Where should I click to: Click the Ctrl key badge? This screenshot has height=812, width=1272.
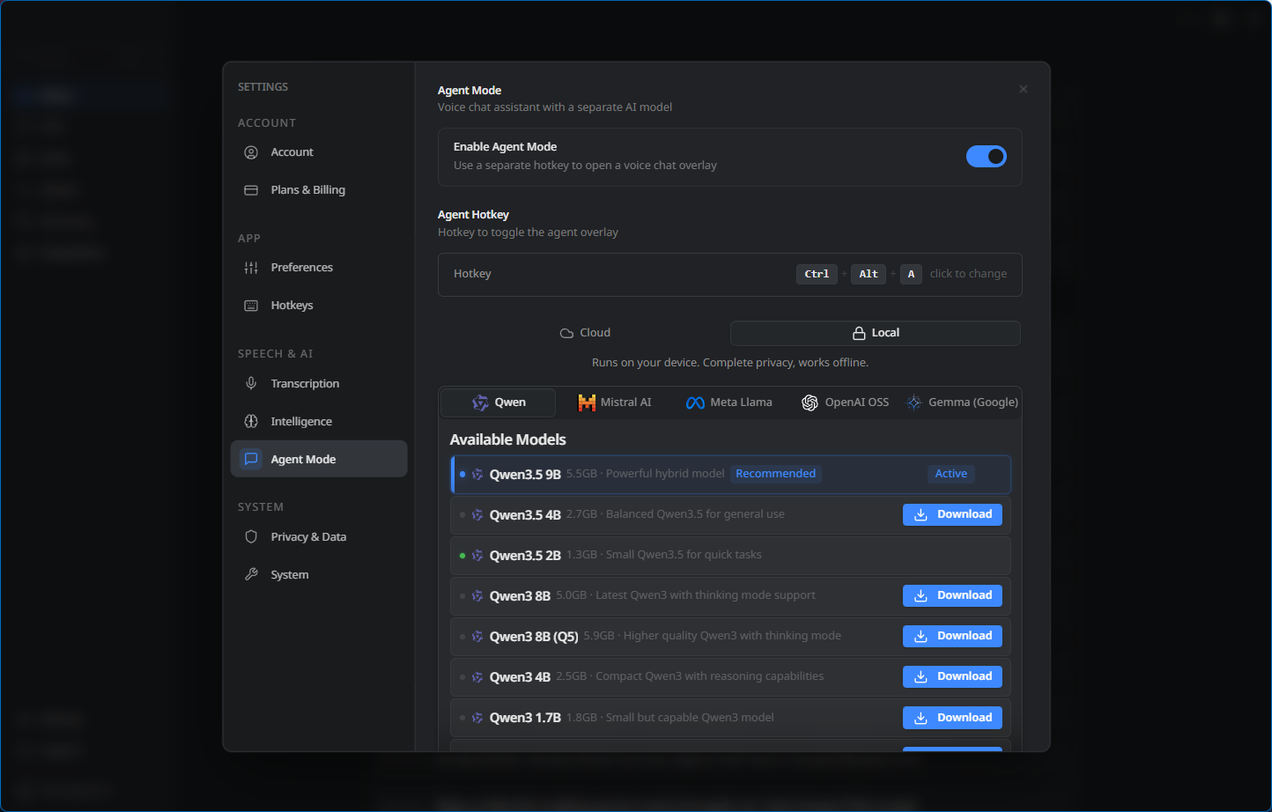pos(817,274)
